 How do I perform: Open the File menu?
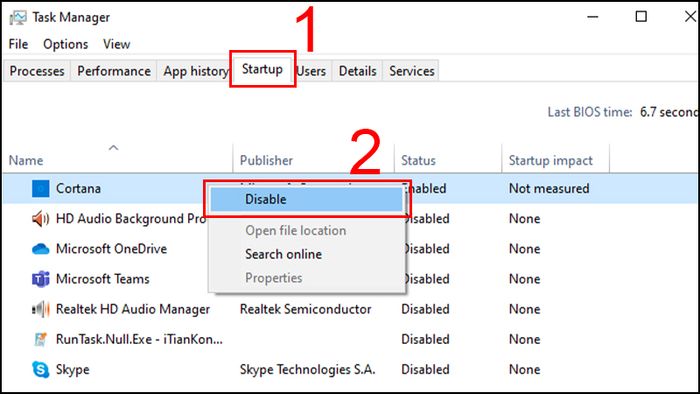18,44
